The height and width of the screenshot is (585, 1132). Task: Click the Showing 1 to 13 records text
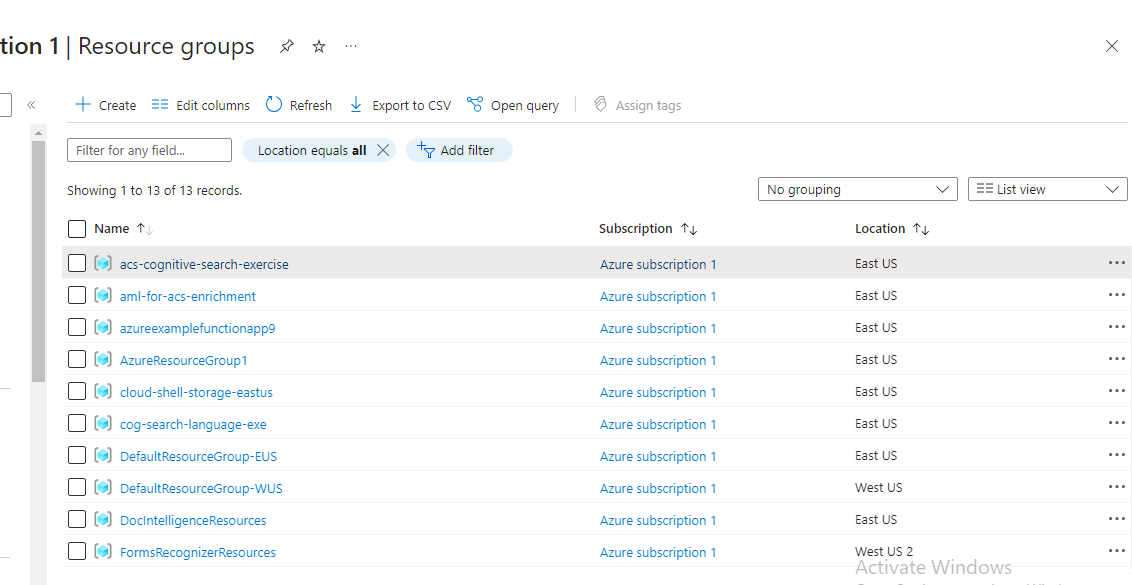154,191
